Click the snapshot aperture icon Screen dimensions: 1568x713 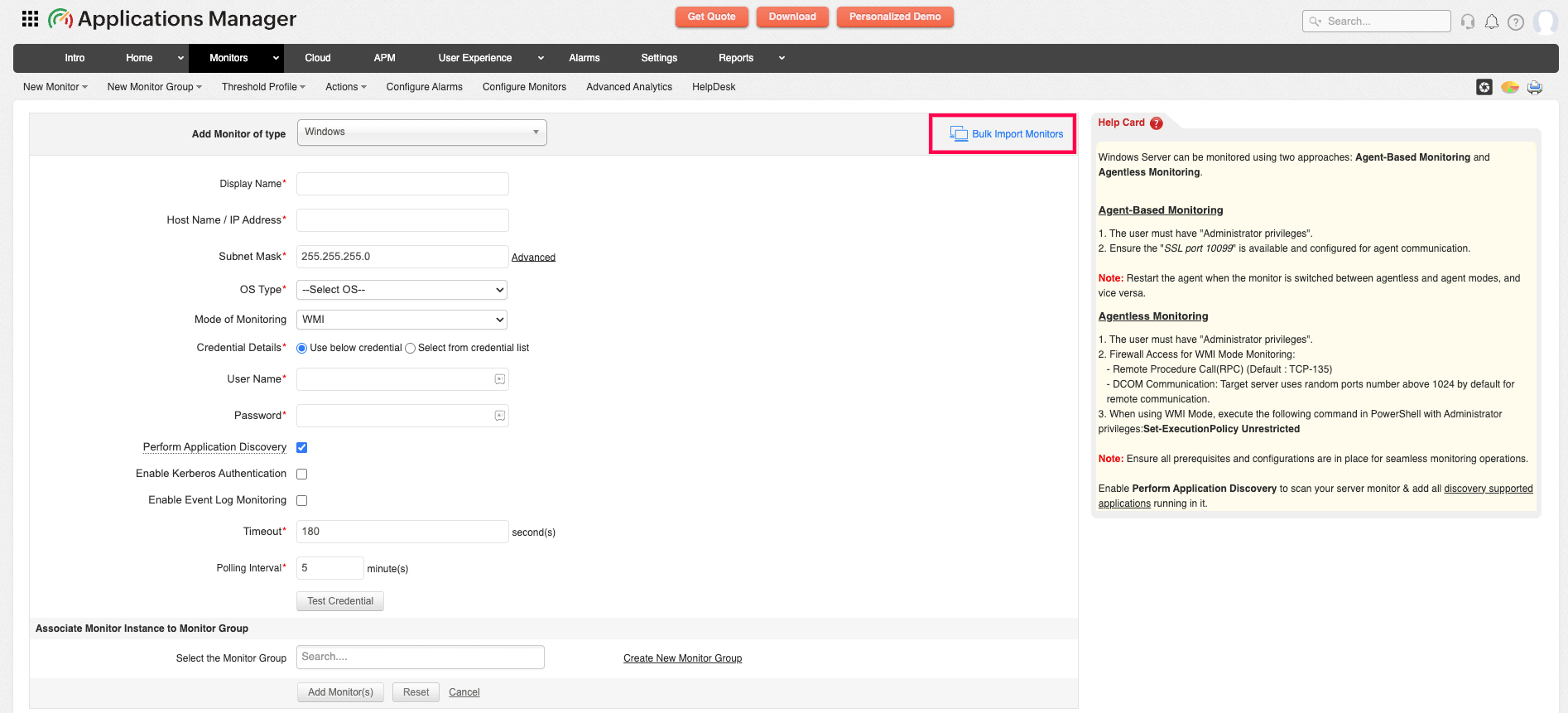(1484, 87)
